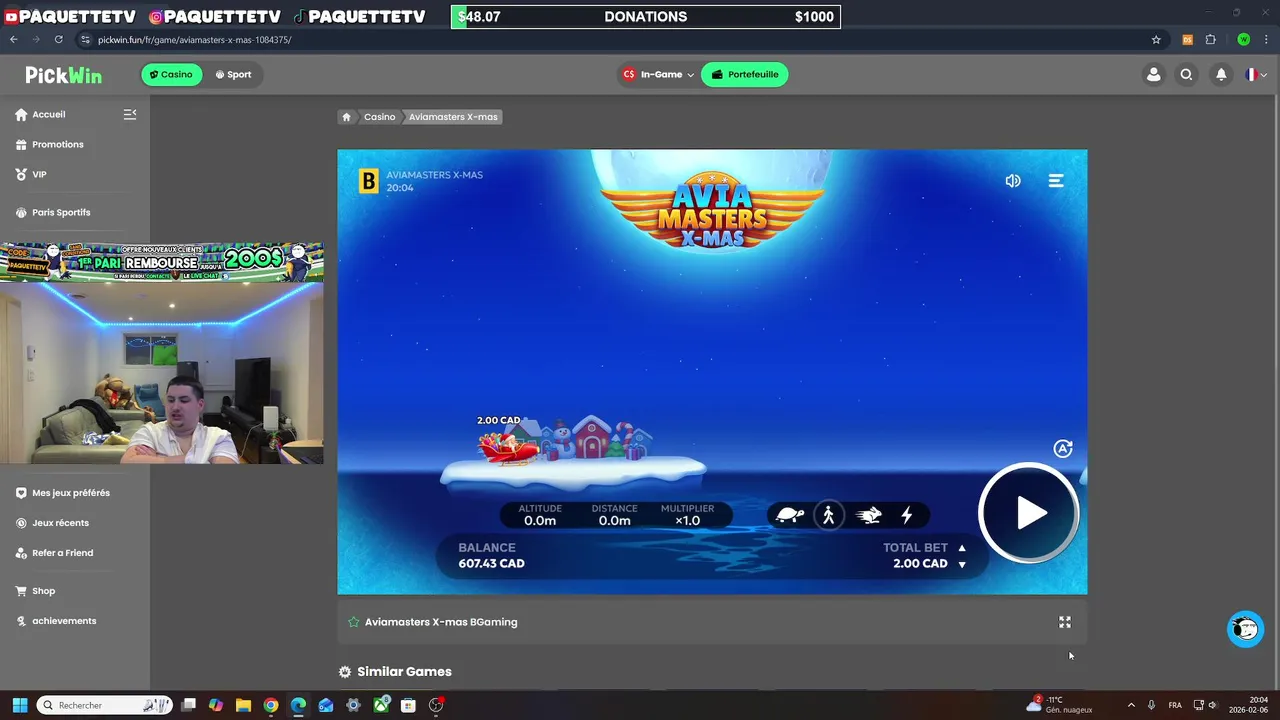Screen dimensions: 1280x720
Task: Expand the In-Game balance dropdown
Action: coord(658,74)
